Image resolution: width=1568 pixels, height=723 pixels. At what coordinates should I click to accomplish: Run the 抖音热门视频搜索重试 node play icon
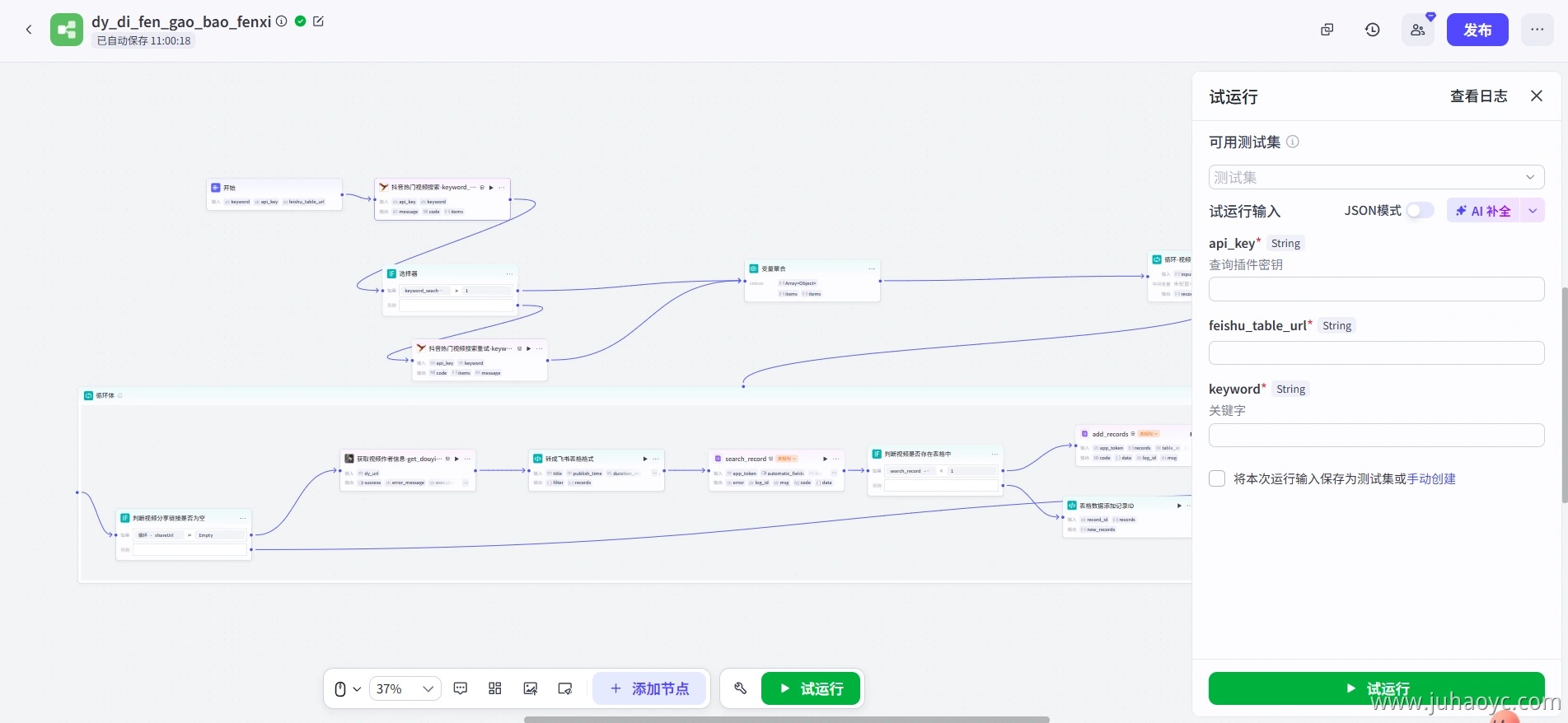529,348
